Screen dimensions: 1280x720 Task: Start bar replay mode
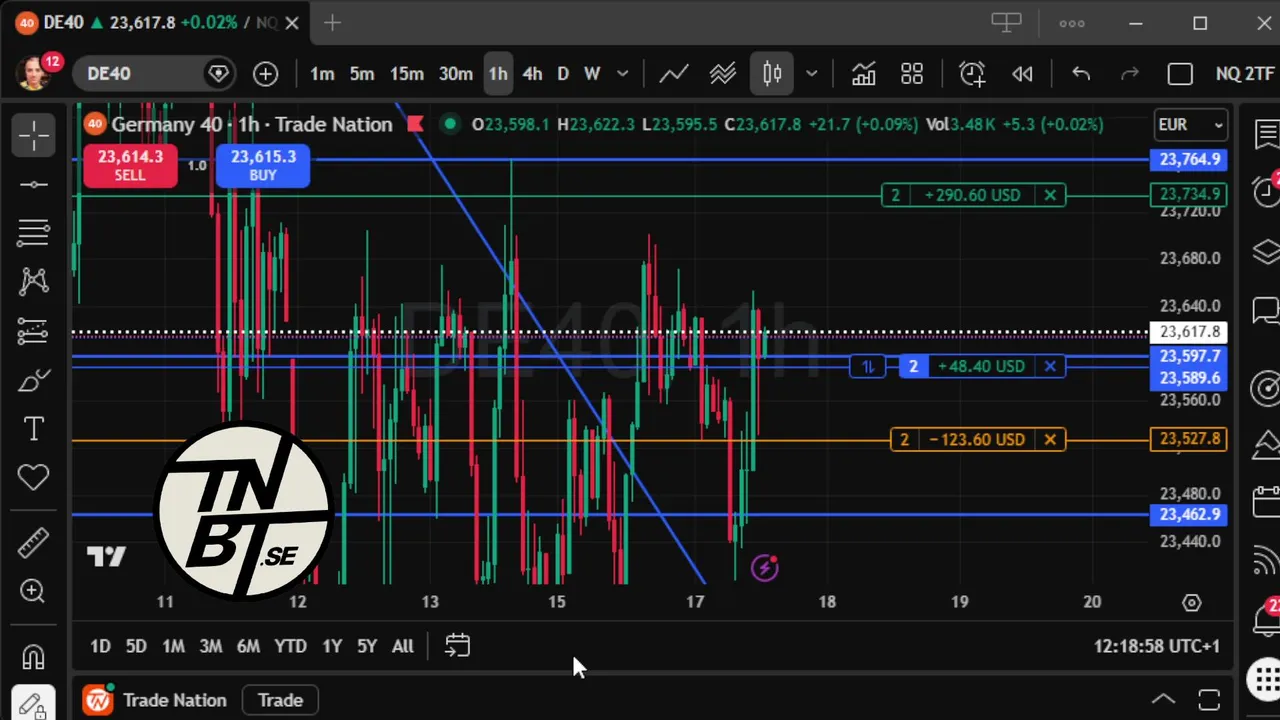1021,73
